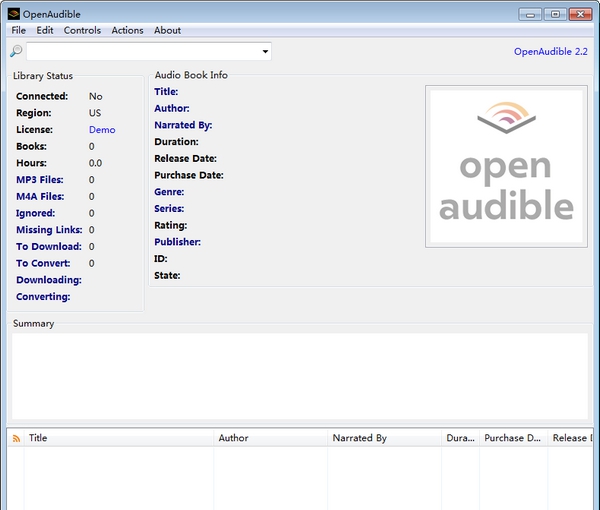Click the Genre label
The height and width of the screenshot is (510, 600).
169,192
